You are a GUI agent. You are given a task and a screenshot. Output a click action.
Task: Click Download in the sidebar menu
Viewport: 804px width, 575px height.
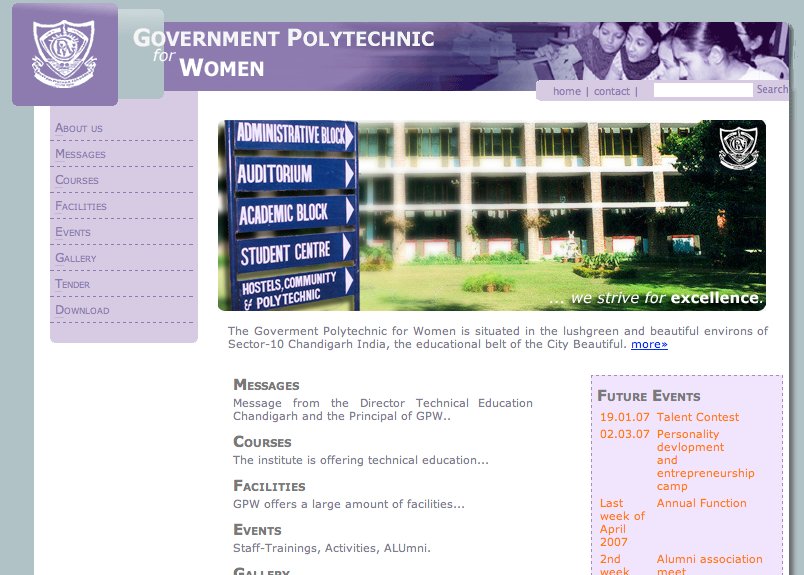(82, 310)
